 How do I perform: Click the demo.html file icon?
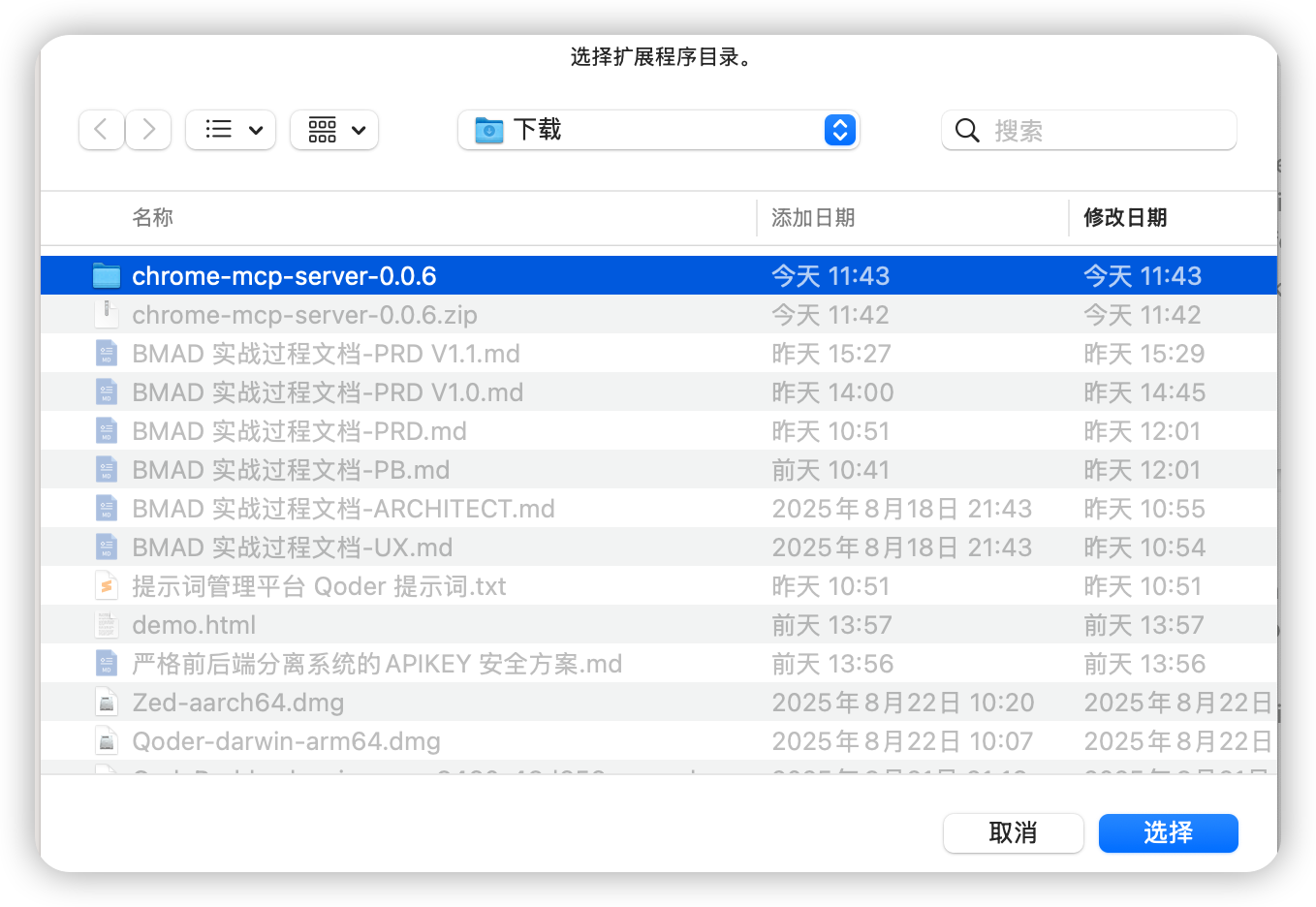[106, 625]
